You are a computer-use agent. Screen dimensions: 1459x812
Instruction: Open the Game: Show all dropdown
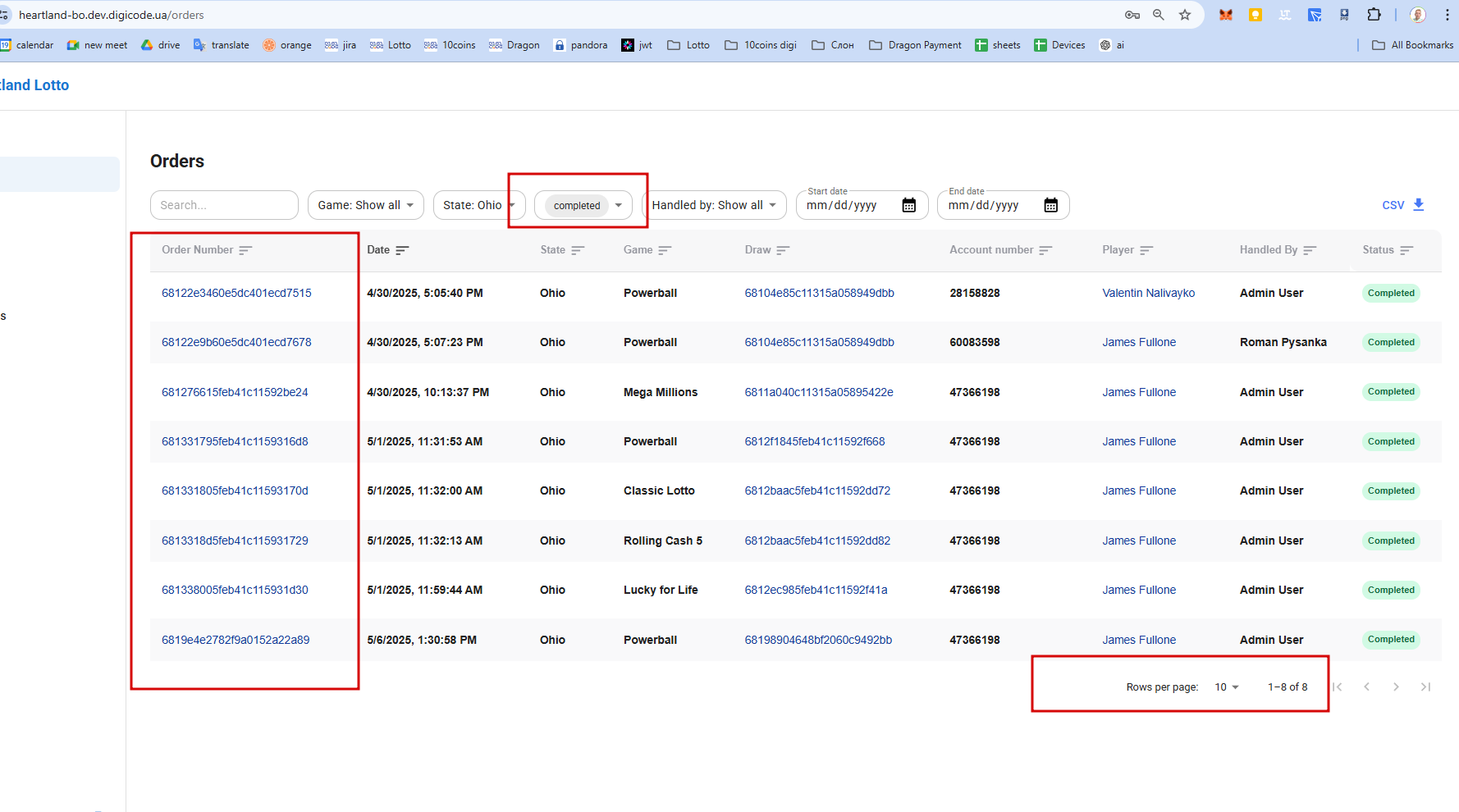click(365, 205)
